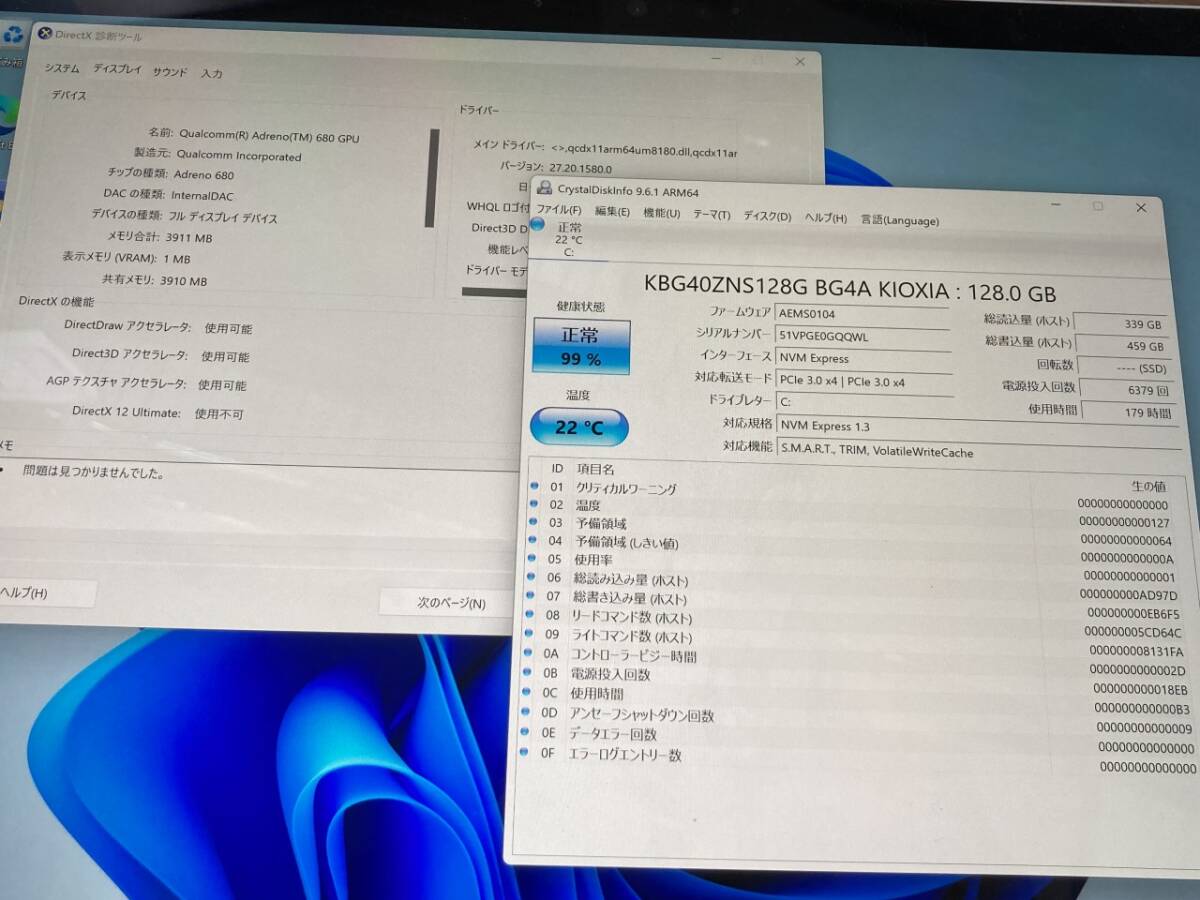Click status dot of コントローラービジー時間 row
This screenshot has height=900, width=1200.
[529, 653]
